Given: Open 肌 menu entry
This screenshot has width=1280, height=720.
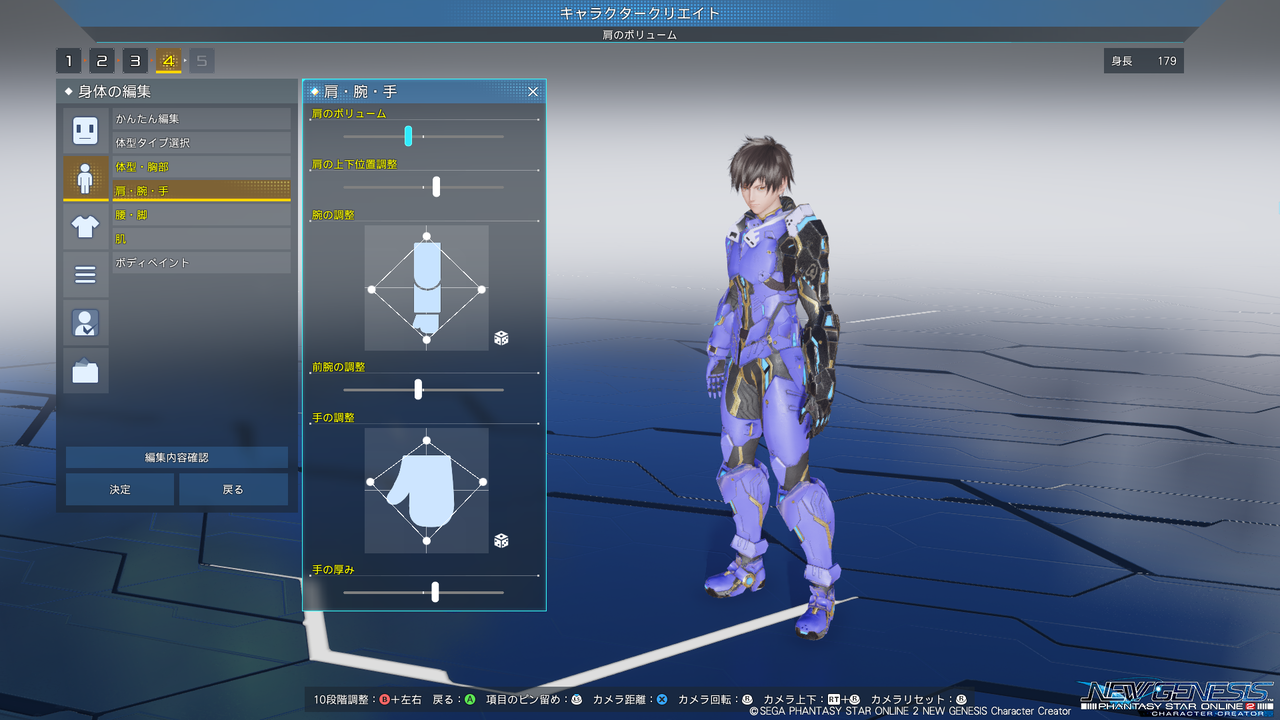Looking at the screenshot, I should [202, 239].
